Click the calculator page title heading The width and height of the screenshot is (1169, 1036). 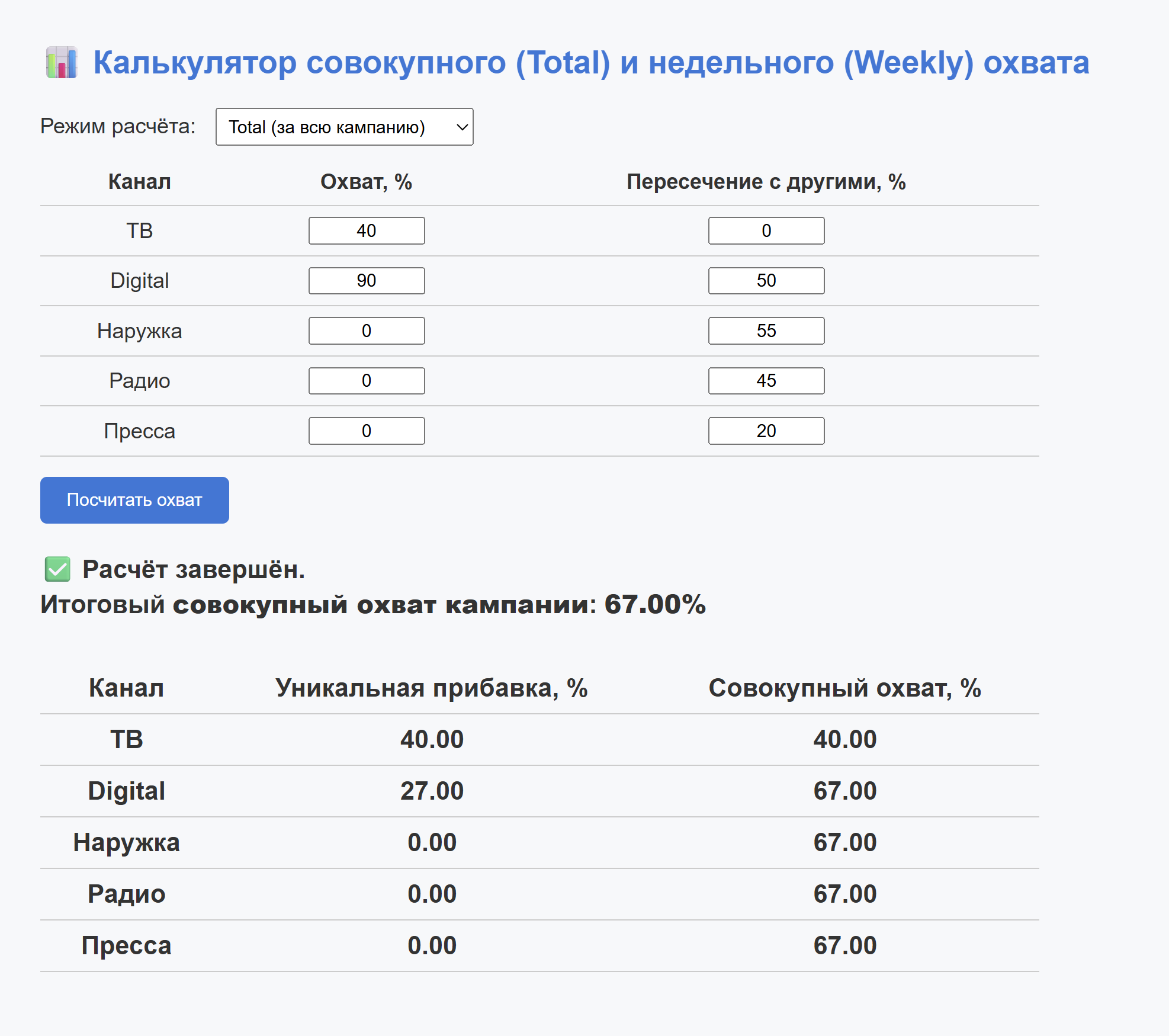(x=590, y=63)
